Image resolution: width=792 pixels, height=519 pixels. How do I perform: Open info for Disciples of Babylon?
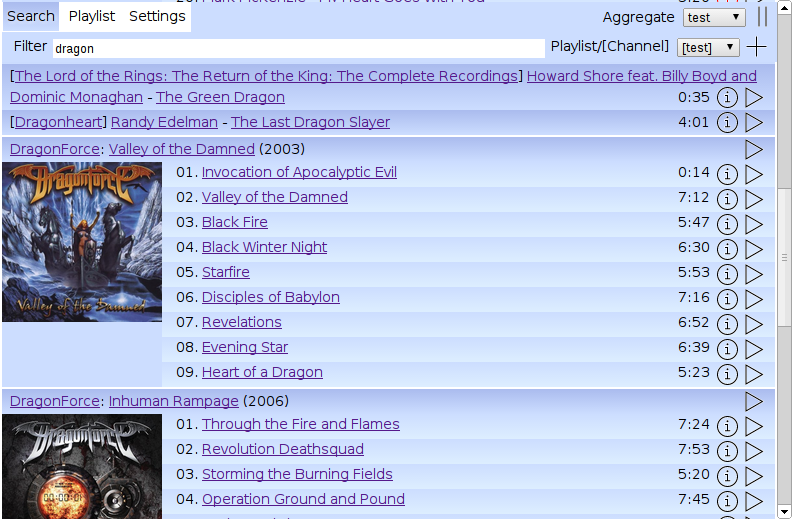click(727, 299)
